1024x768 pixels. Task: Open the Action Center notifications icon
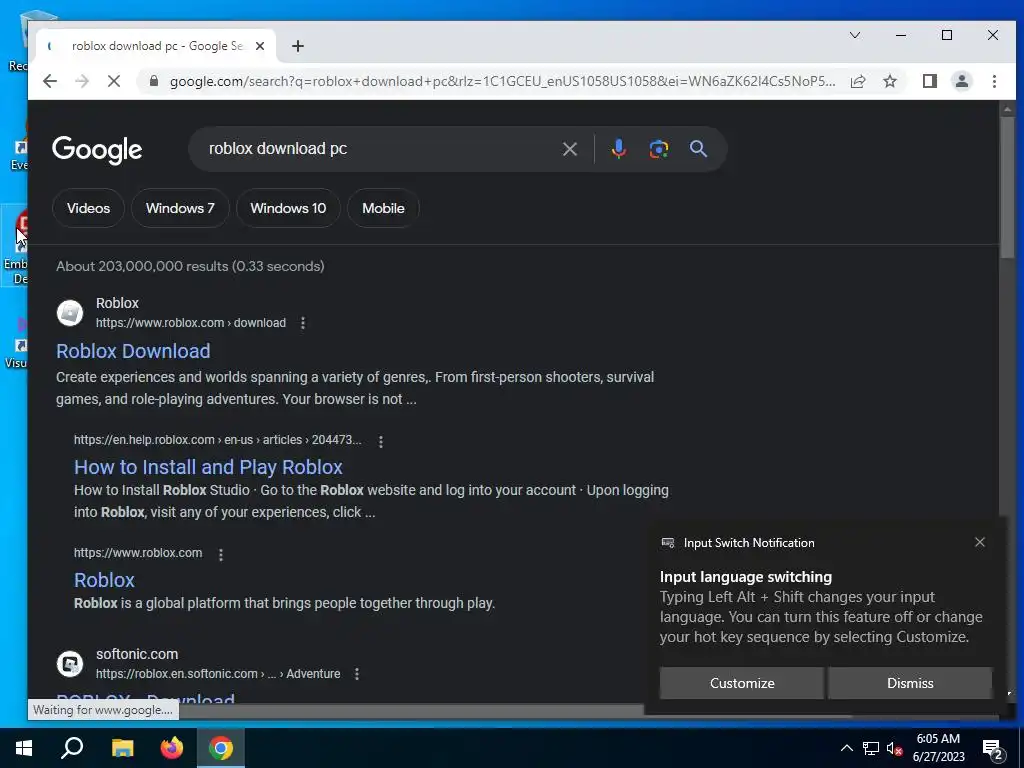pos(993,748)
